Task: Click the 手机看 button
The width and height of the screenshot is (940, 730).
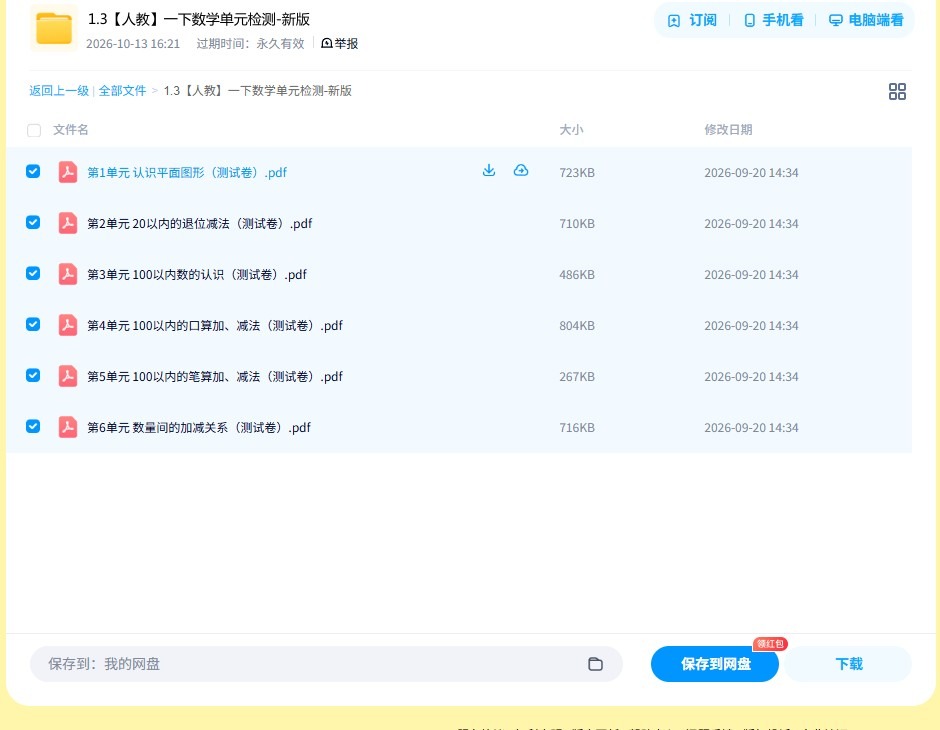Action: point(773,20)
